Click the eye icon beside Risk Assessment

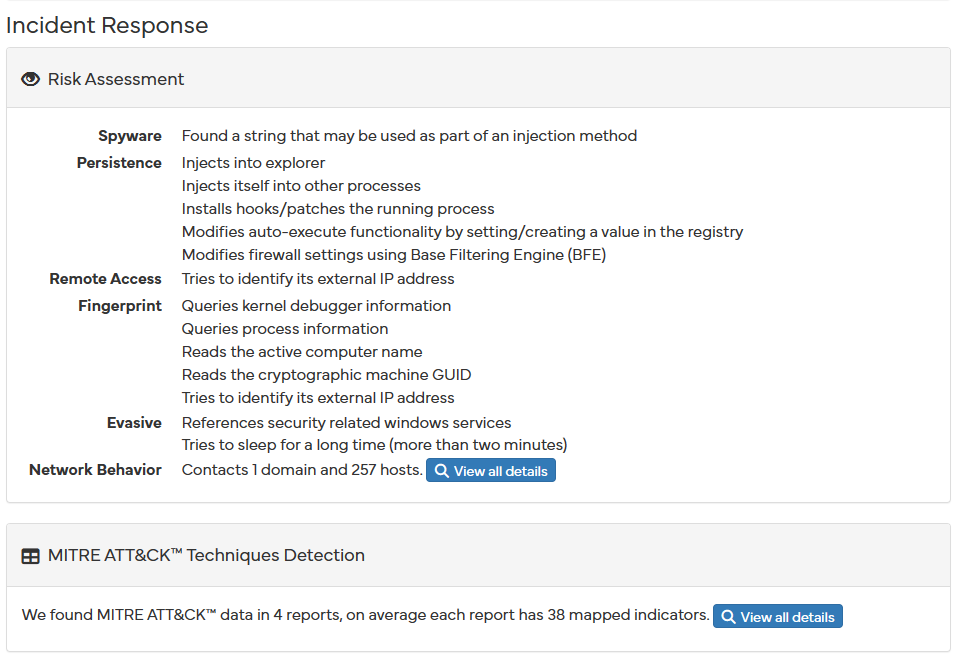pos(30,79)
